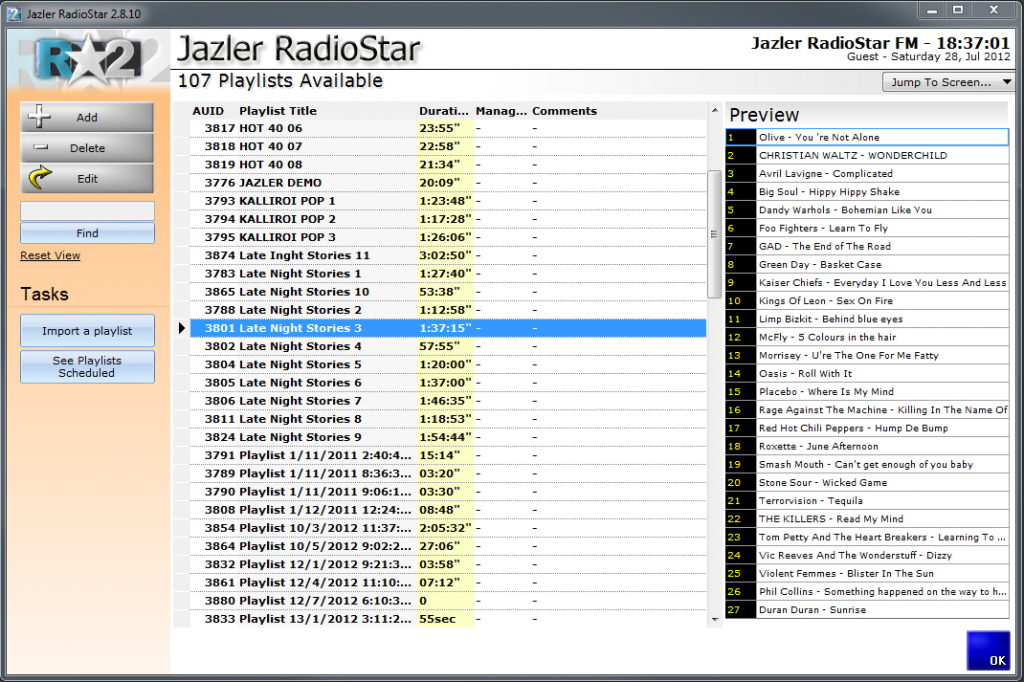Click preview track Olive - You're Not Alone

(867, 137)
